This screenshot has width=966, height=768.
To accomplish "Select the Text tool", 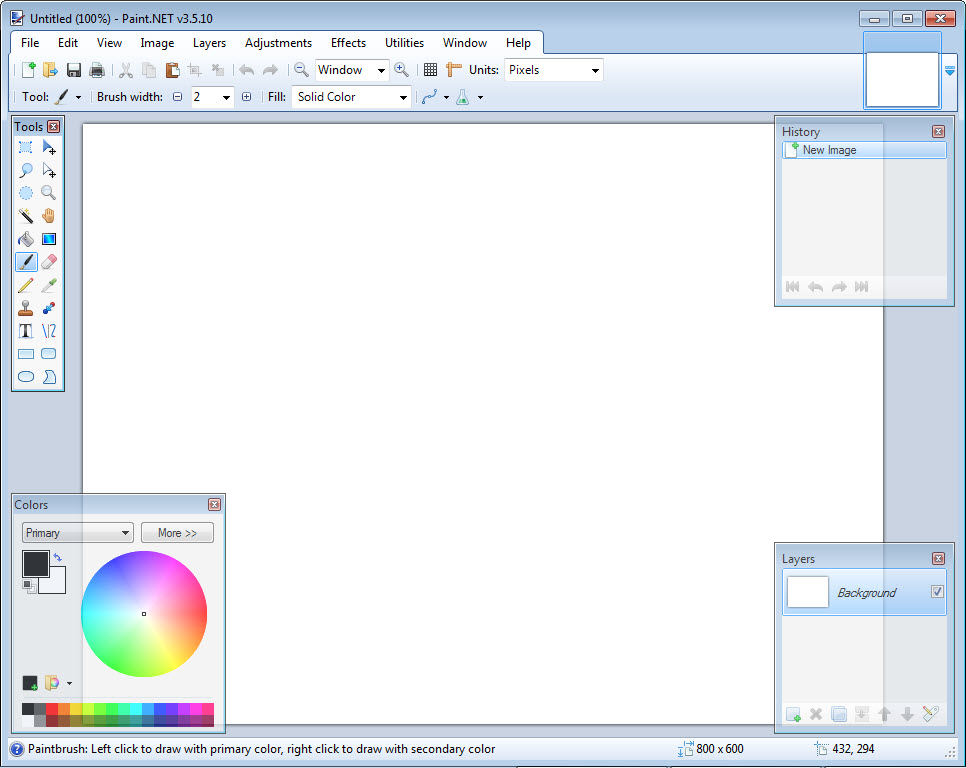I will (25, 330).
